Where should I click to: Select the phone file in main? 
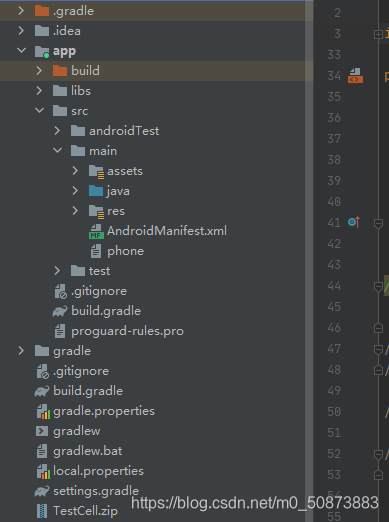(125, 251)
